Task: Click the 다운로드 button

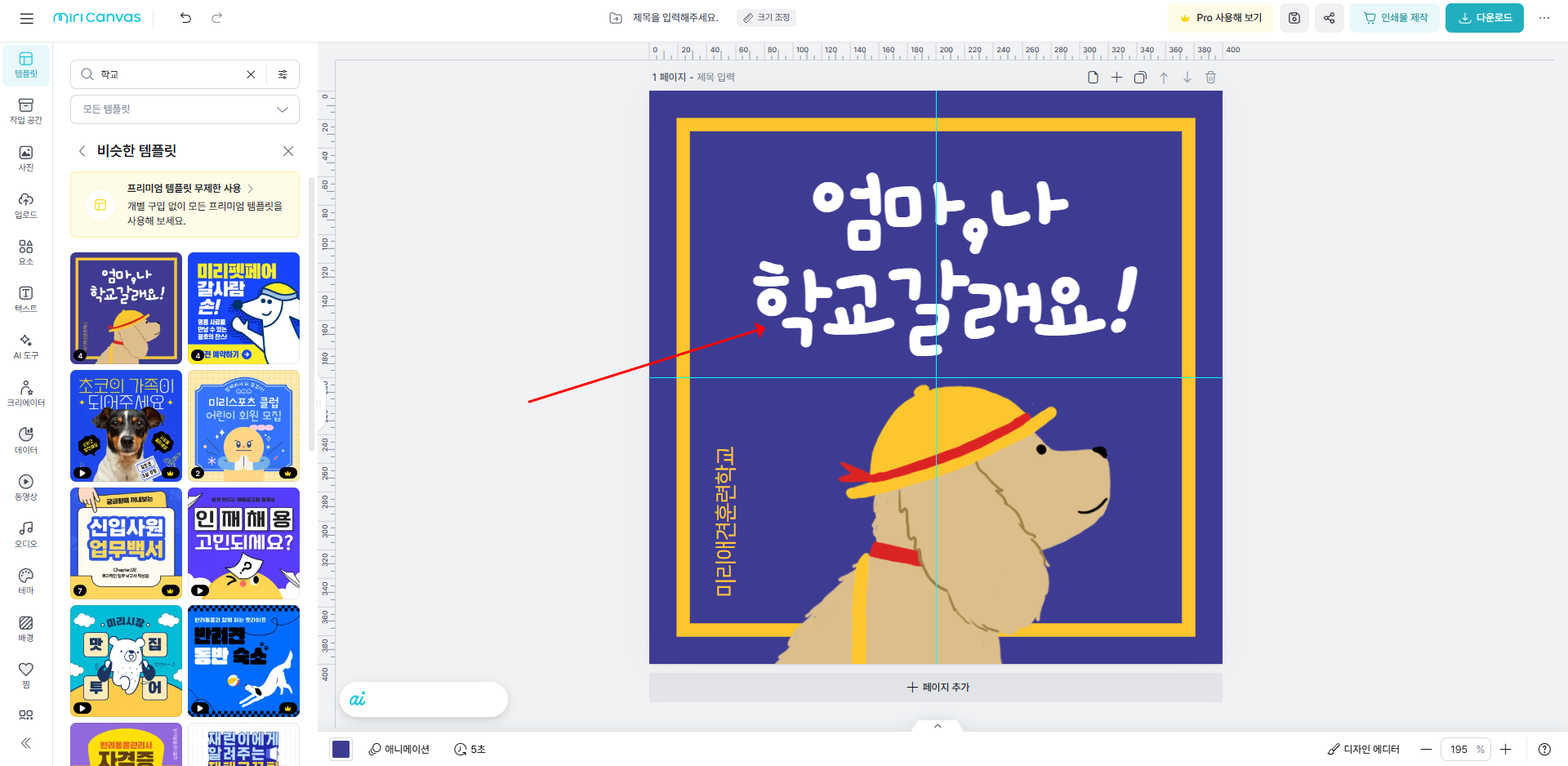Action: coord(1485,18)
